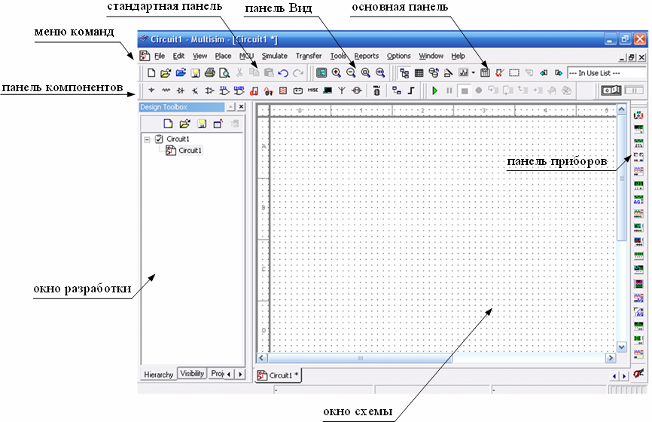The width and height of the screenshot is (652, 422).
Task: Close the Design Toolbox panel
Action: coord(241,107)
